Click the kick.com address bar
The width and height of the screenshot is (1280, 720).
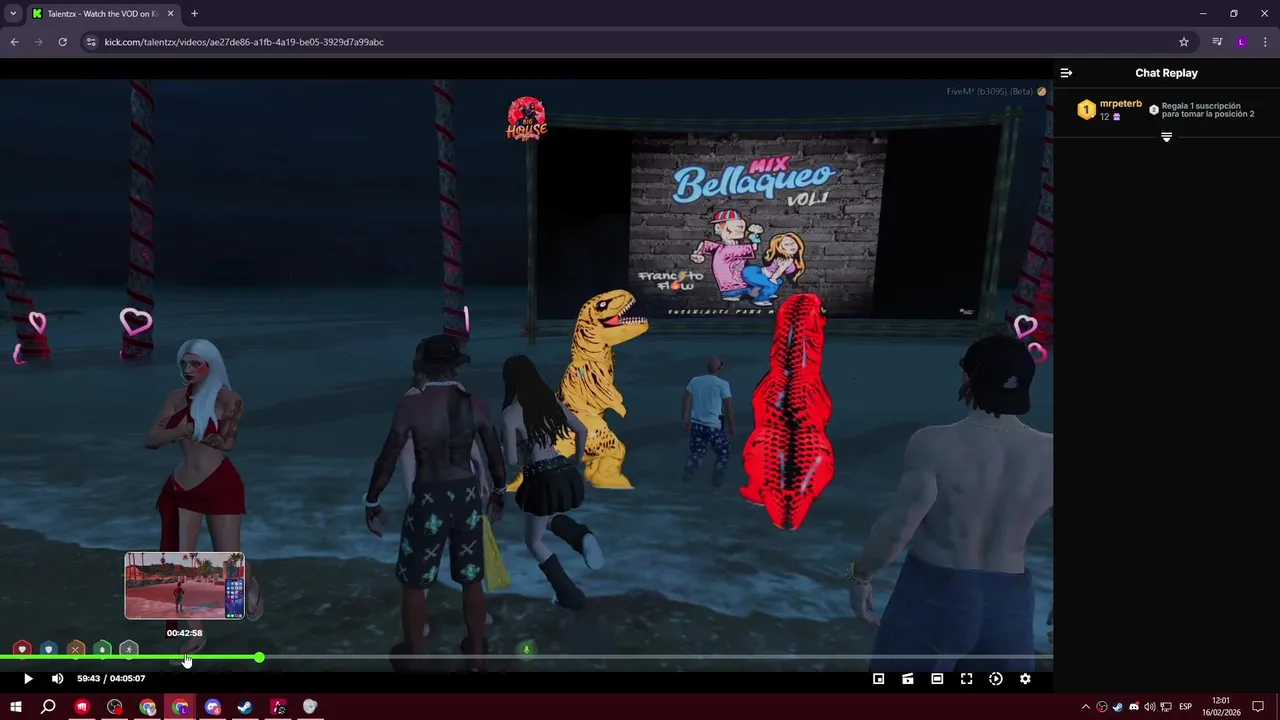tap(635, 42)
